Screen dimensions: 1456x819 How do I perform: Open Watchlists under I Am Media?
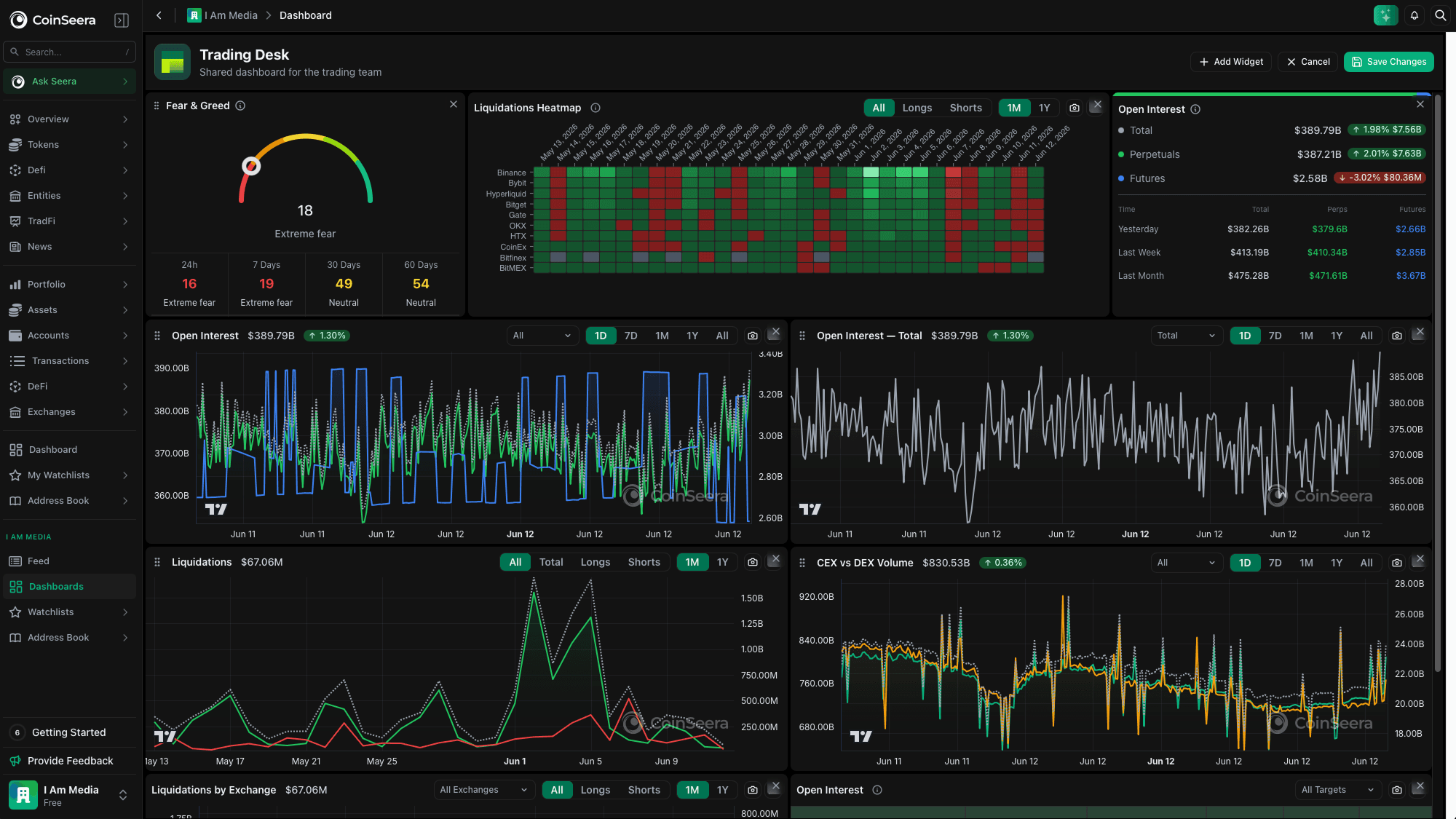point(69,612)
